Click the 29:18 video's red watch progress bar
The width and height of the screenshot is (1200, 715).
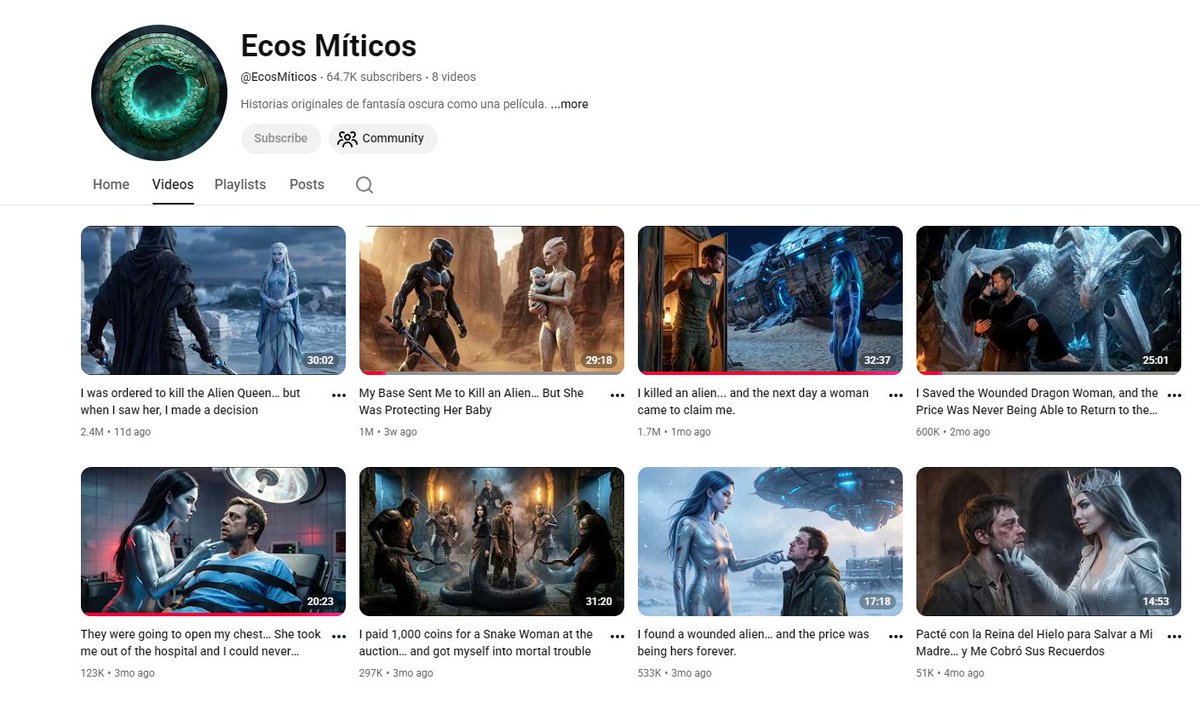click(372, 373)
